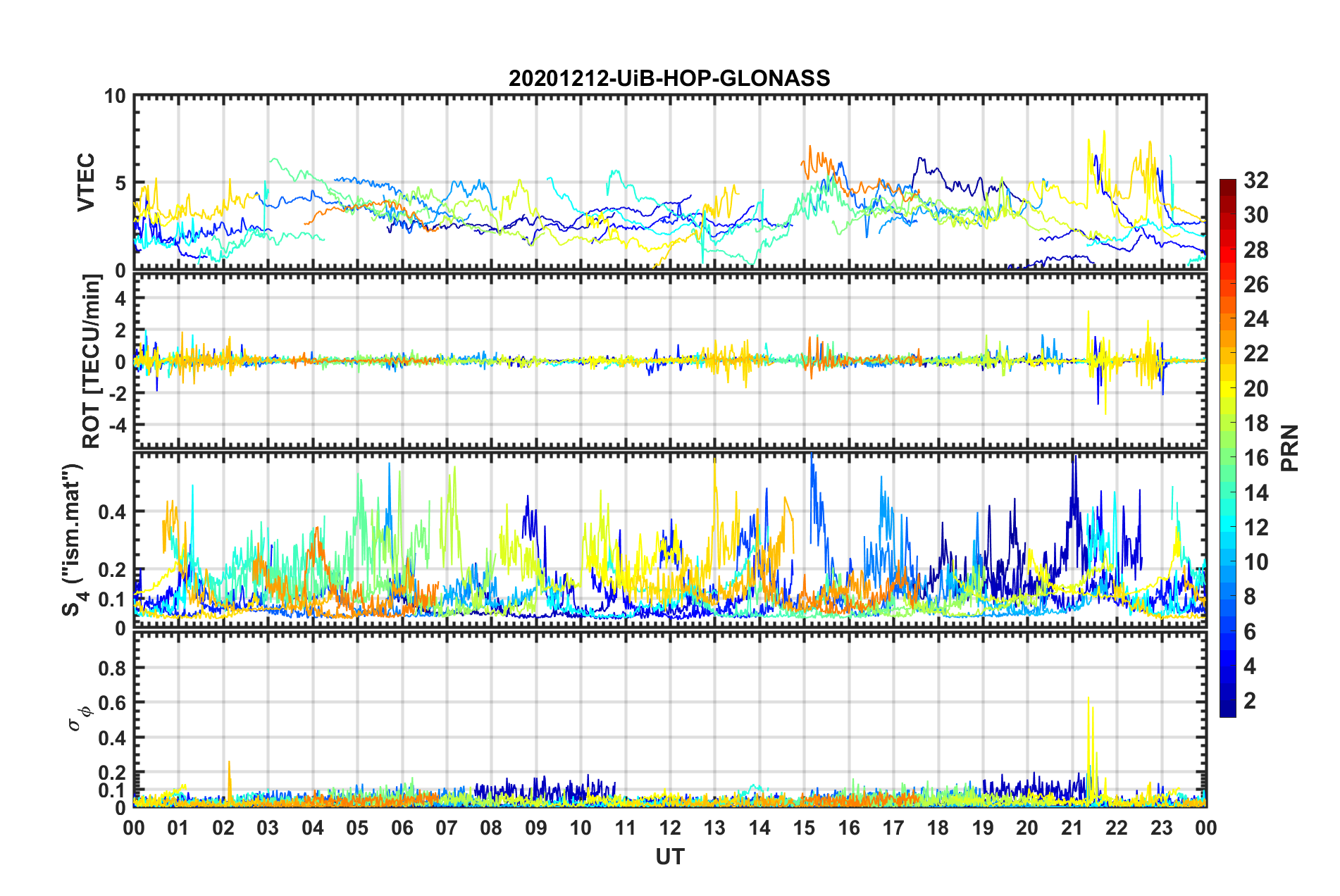Click the orange sigma phi spike near 02 UT
This screenshot has height=896, width=1340.
pyautogui.click(x=229, y=778)
